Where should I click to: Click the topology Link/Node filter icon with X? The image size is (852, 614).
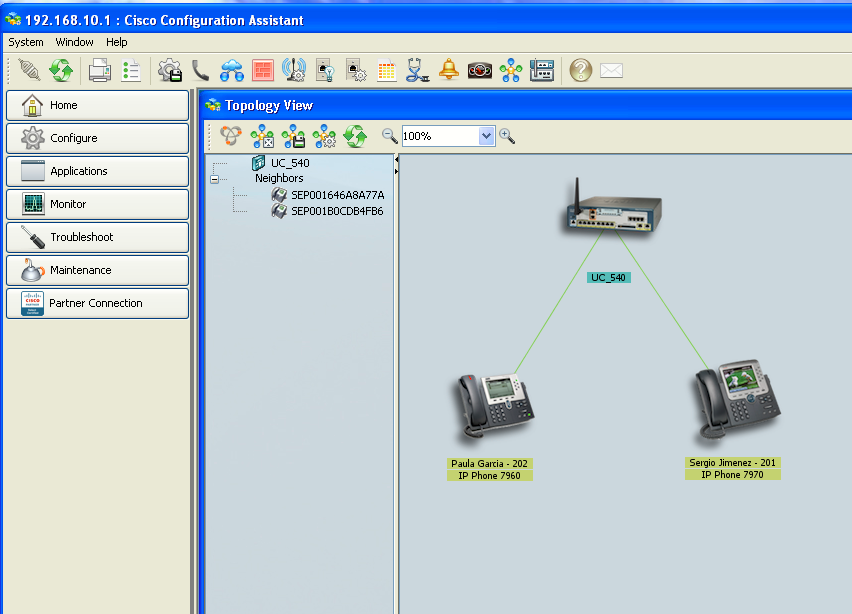[x=262, y=136]
